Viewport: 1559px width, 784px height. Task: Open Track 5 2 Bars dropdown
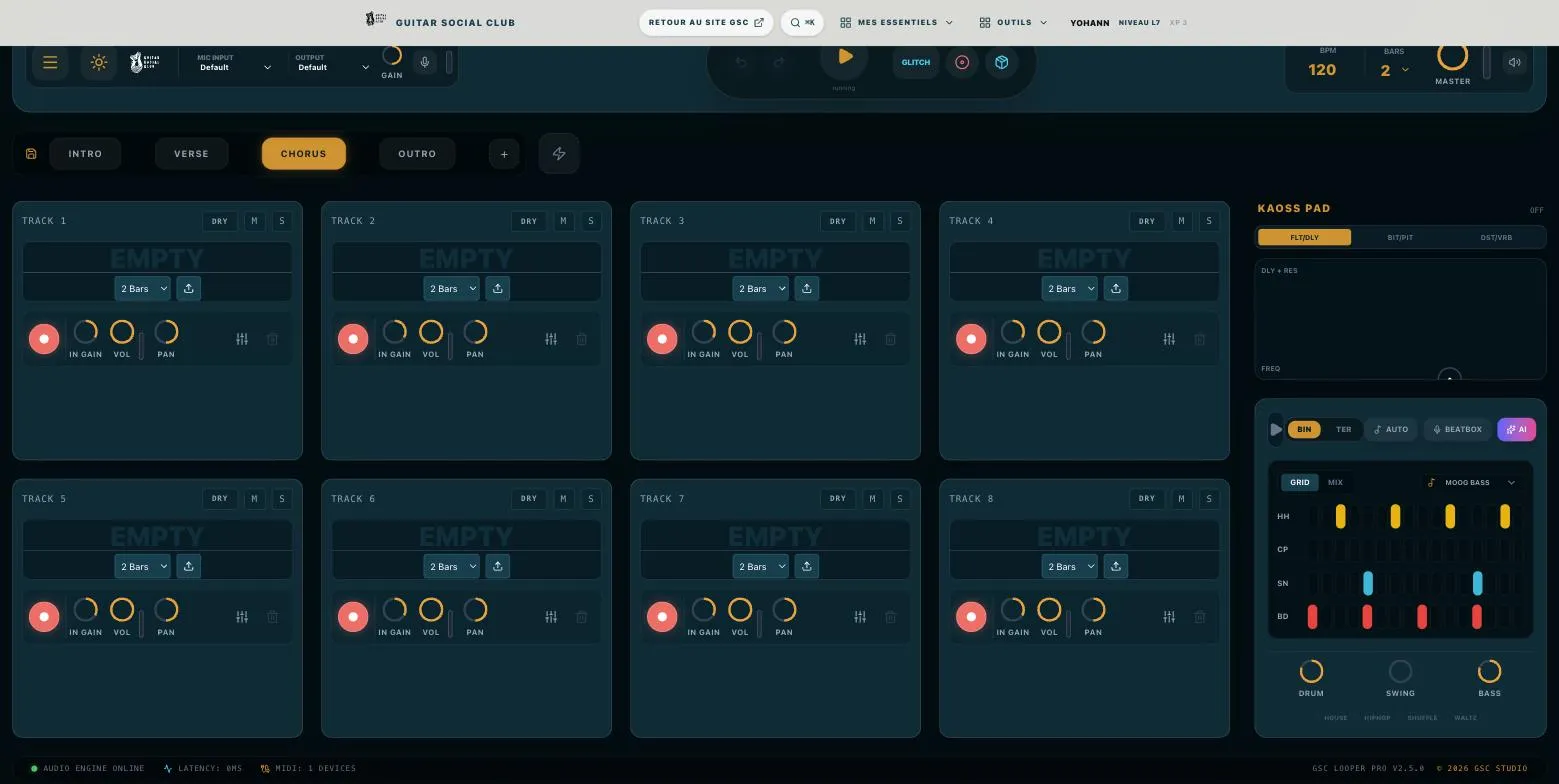pos(142,566)
